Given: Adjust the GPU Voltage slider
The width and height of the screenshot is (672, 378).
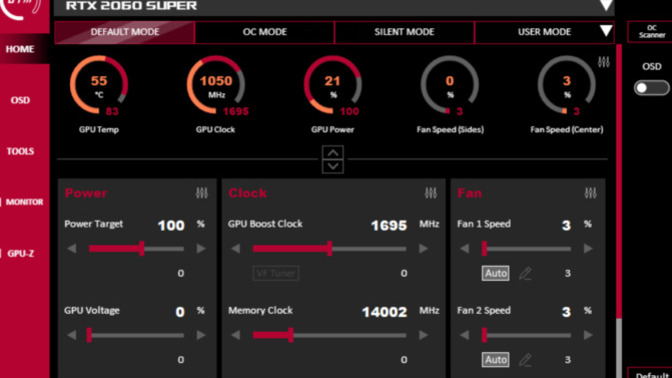Looking at the screenshot, I should pos(136,335).
